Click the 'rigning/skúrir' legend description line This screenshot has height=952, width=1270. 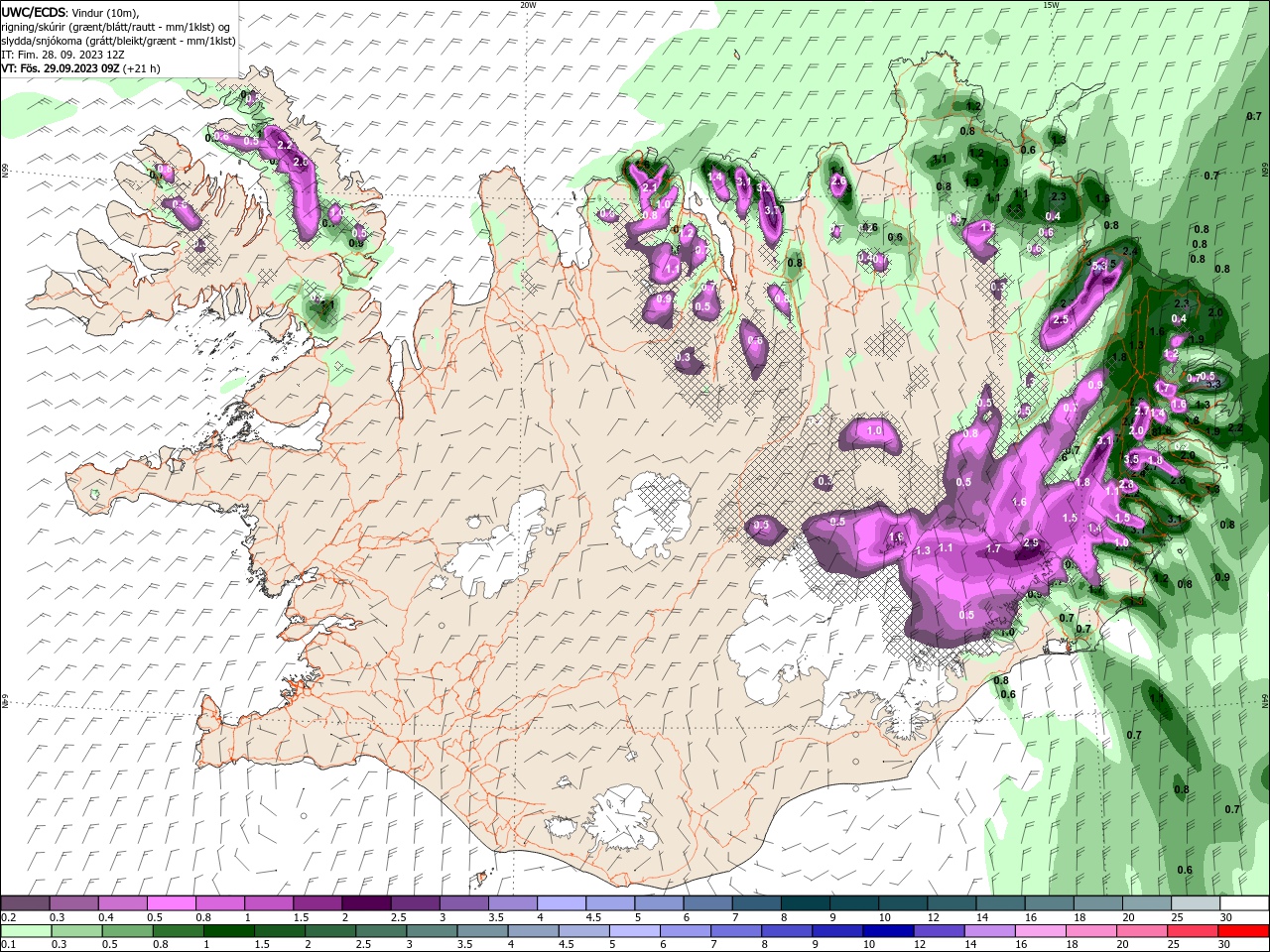(116, 27)
